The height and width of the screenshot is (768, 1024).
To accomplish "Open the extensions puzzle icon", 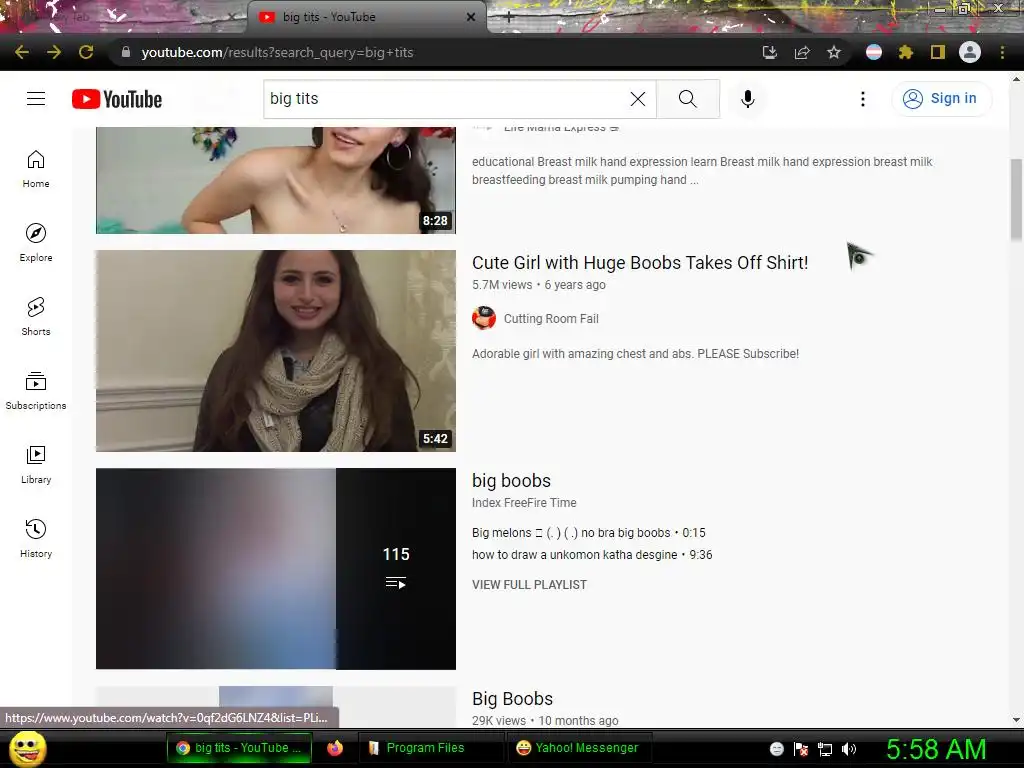I will coord(906,52).
